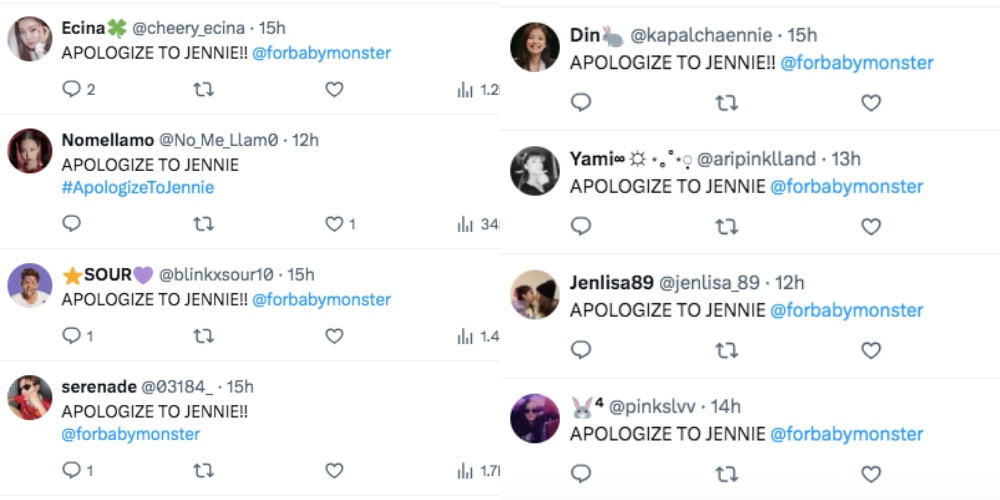This screenshot has width=1000, height=500.
Task: Like the SOUR tweet by blinkxsour10
Action: coord(334,336)
